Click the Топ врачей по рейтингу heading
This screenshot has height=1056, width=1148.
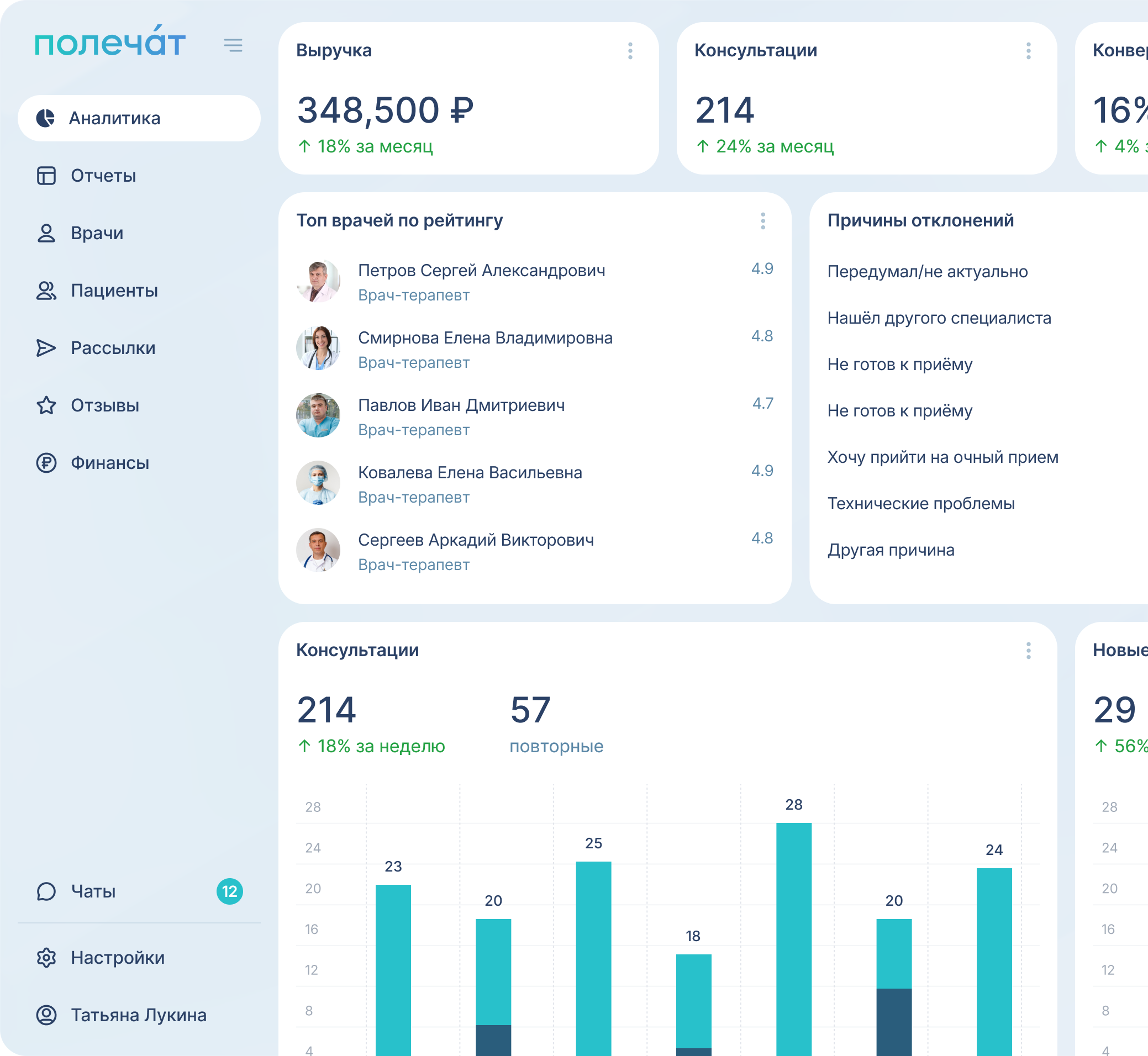coord(399,220)
